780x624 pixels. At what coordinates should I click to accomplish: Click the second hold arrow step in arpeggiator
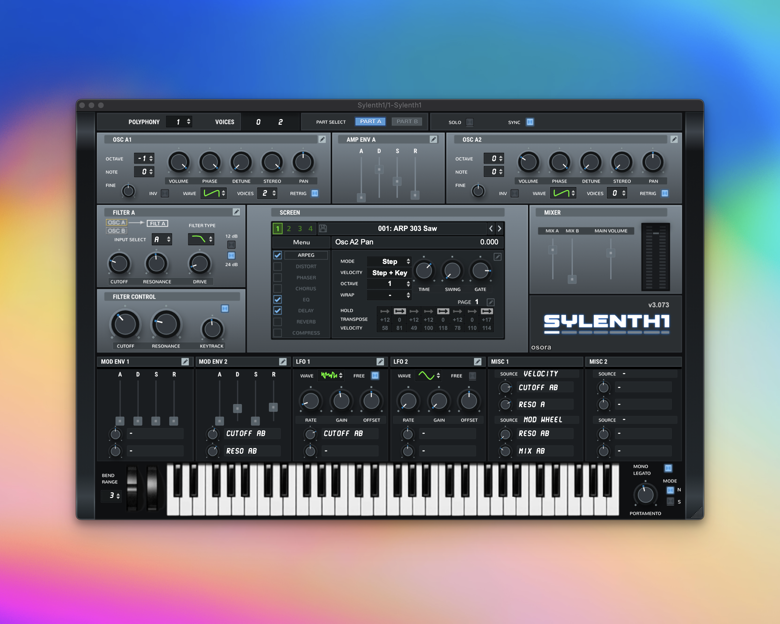399,311
